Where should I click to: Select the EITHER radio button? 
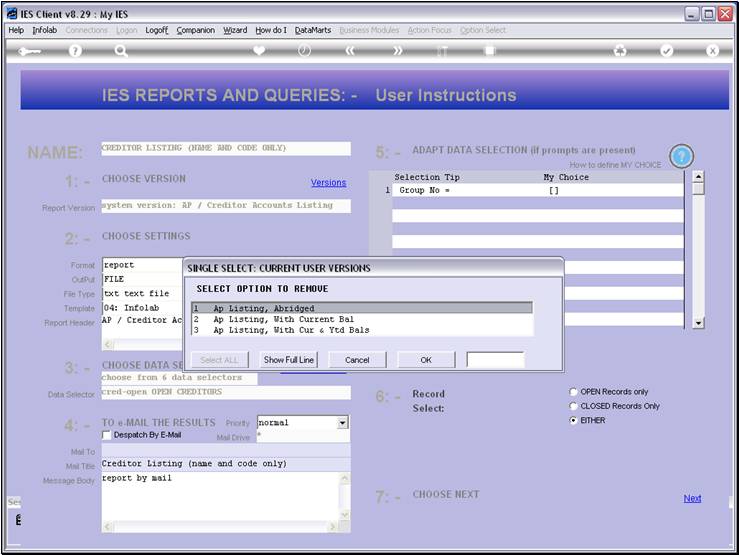[573, 420]
